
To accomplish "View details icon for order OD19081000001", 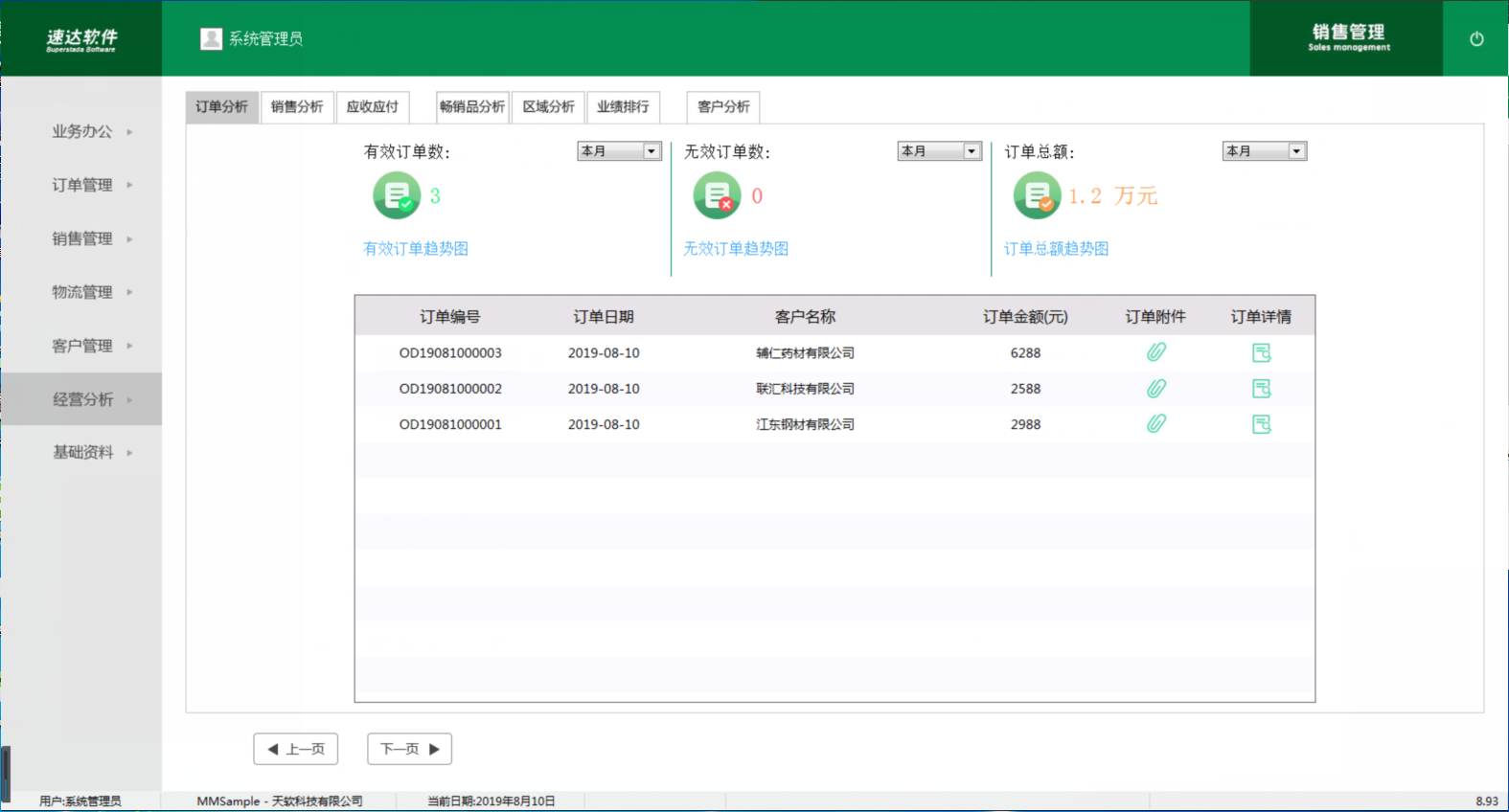I will pyautogui.click(x=1261, y=424).
